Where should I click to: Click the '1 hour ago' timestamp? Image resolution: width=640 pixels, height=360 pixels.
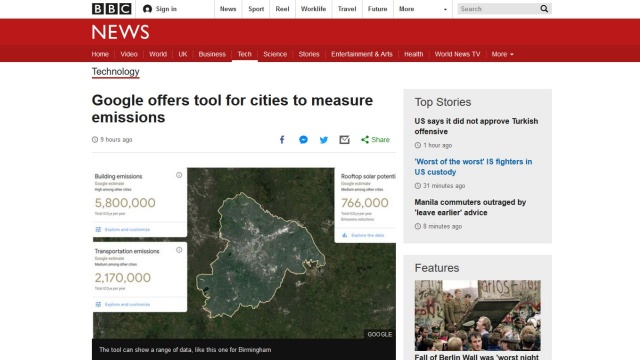(x=437, y=145)
